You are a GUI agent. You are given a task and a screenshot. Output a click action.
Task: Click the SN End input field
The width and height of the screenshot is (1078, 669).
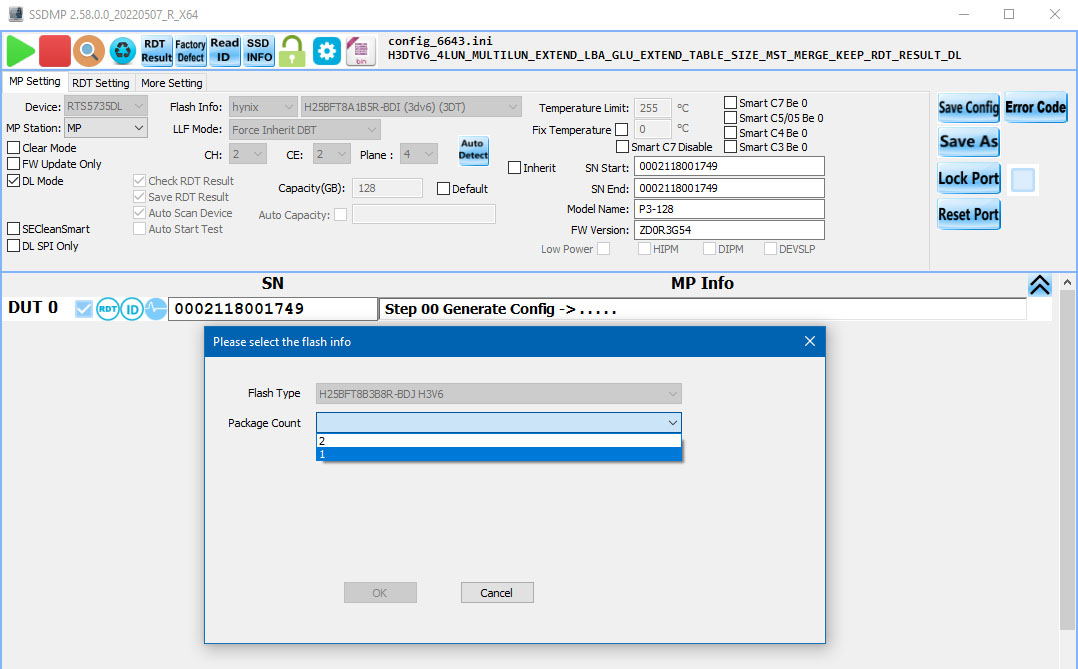tap(729, 188)
